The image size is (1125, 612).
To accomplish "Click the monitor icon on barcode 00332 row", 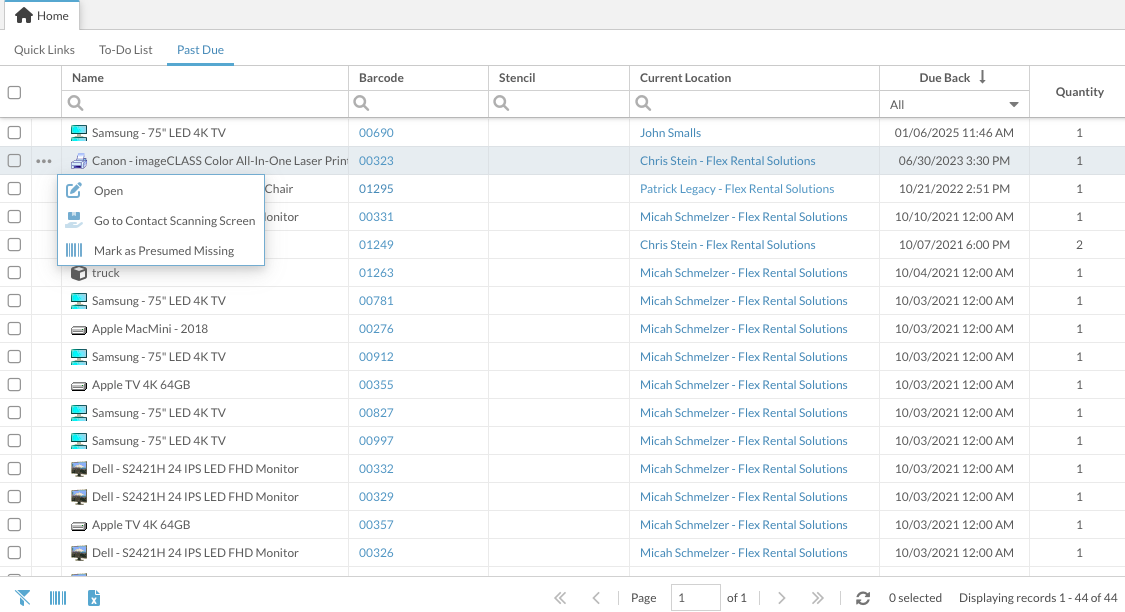I will (x=79, y=469).
